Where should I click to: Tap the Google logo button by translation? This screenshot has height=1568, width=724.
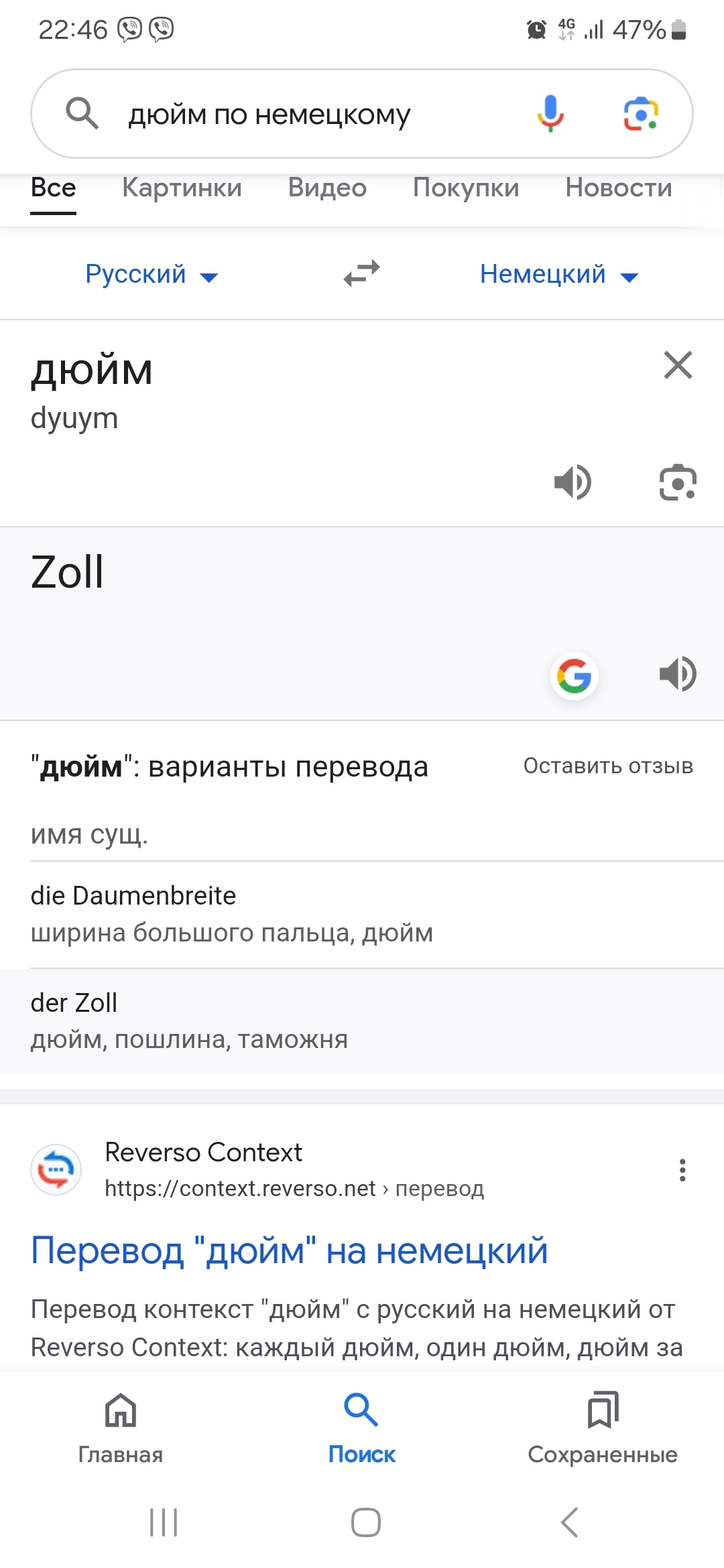(574, 675)
